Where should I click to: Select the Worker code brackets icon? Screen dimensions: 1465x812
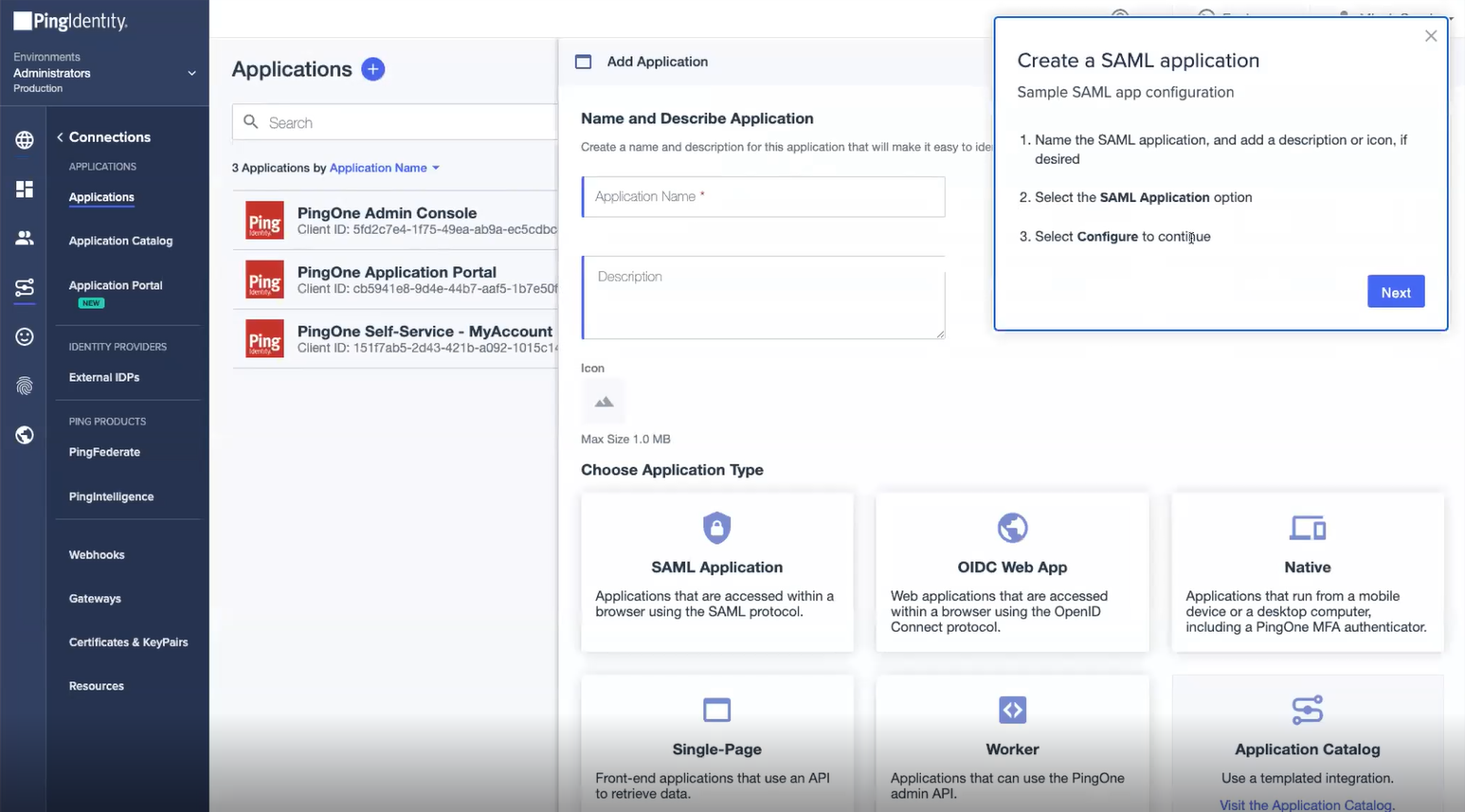click(x=1012, y=710)
